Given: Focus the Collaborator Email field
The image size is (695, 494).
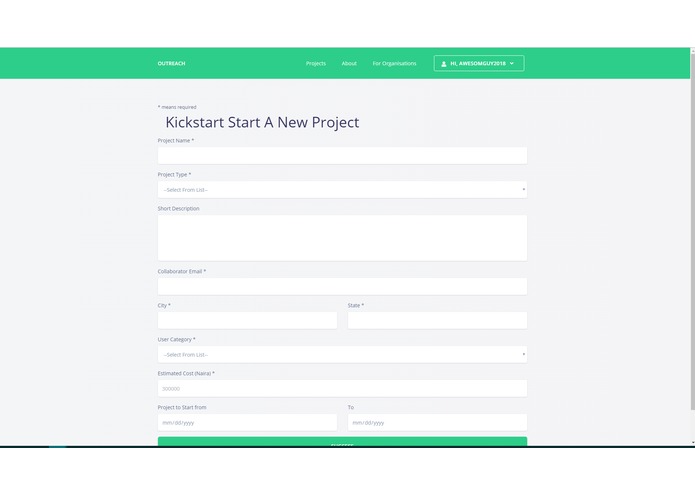Looking at the screenshot, I should tap(342, 286).
